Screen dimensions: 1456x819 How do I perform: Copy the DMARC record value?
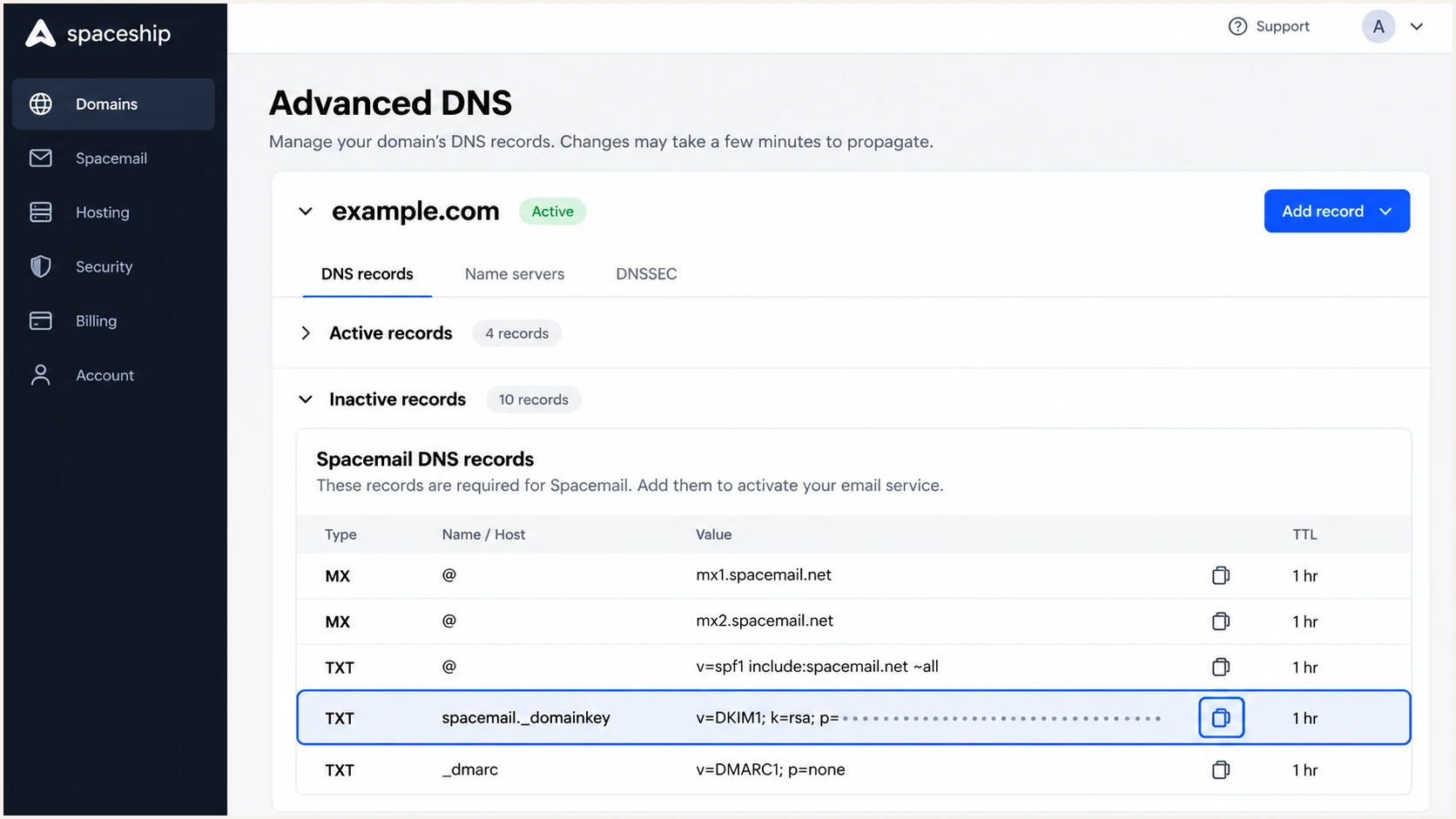[1221, 769]
